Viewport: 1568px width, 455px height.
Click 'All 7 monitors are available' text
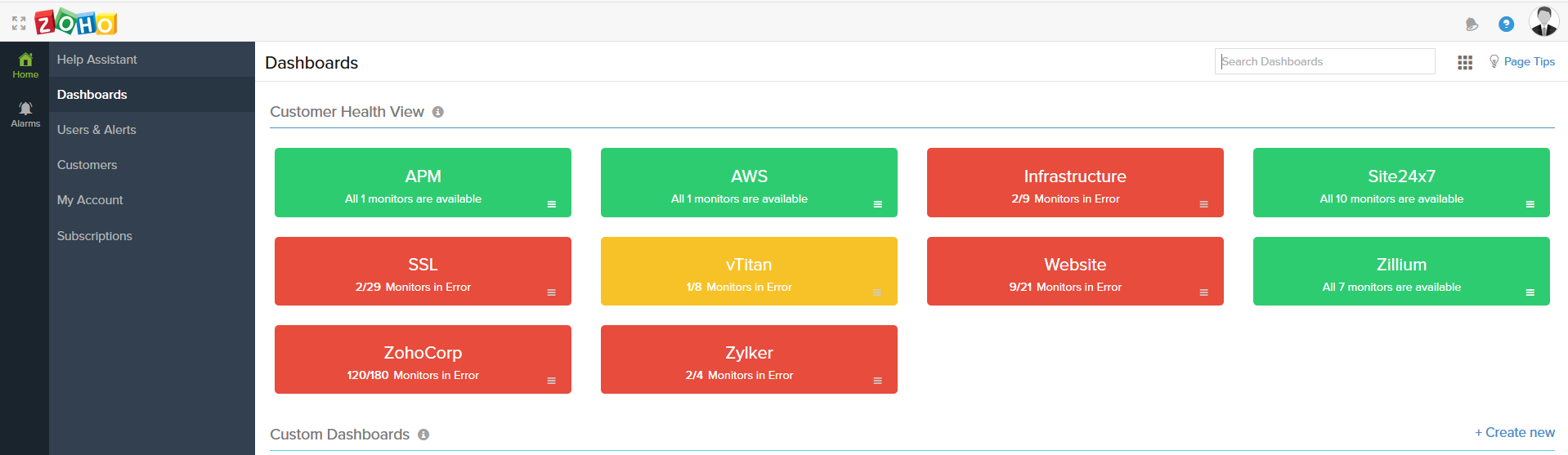(x=1391, y=287)
